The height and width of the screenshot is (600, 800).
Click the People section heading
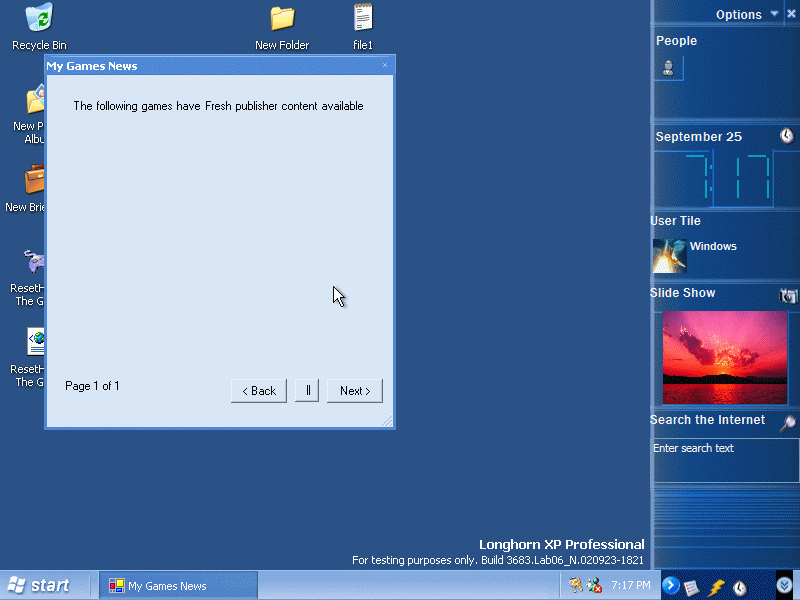coord(677,41)
